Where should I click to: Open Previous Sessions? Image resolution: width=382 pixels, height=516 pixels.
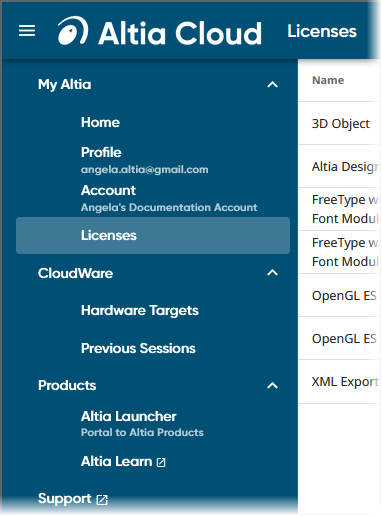tap(138, 348)
